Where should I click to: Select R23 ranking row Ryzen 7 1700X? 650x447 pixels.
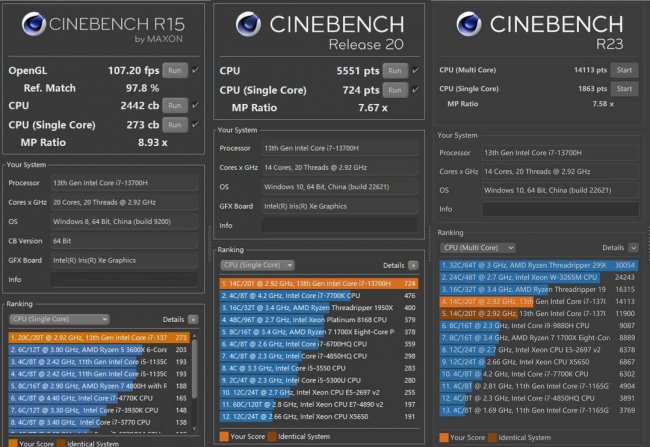click(x=539, y=338)
